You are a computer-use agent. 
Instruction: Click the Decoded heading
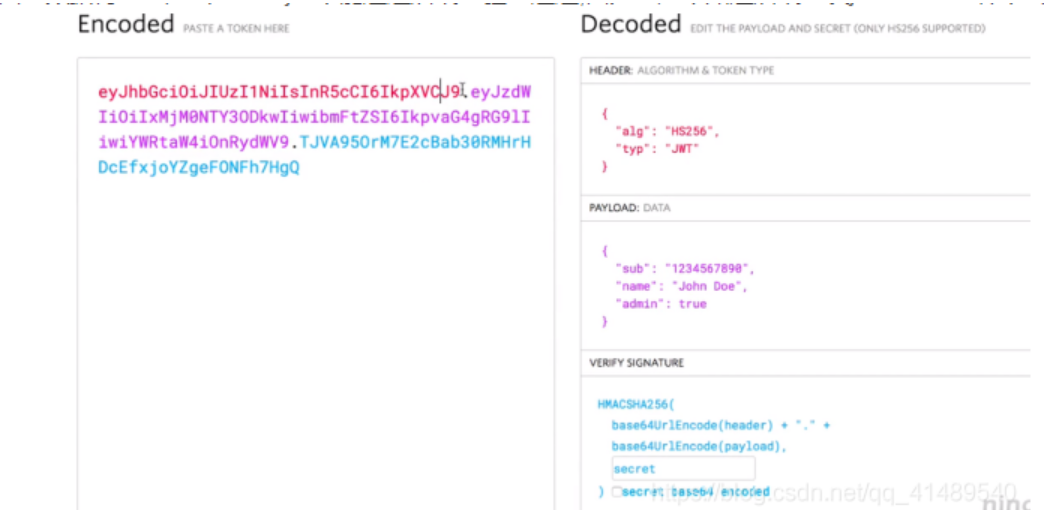pos(631,25)
